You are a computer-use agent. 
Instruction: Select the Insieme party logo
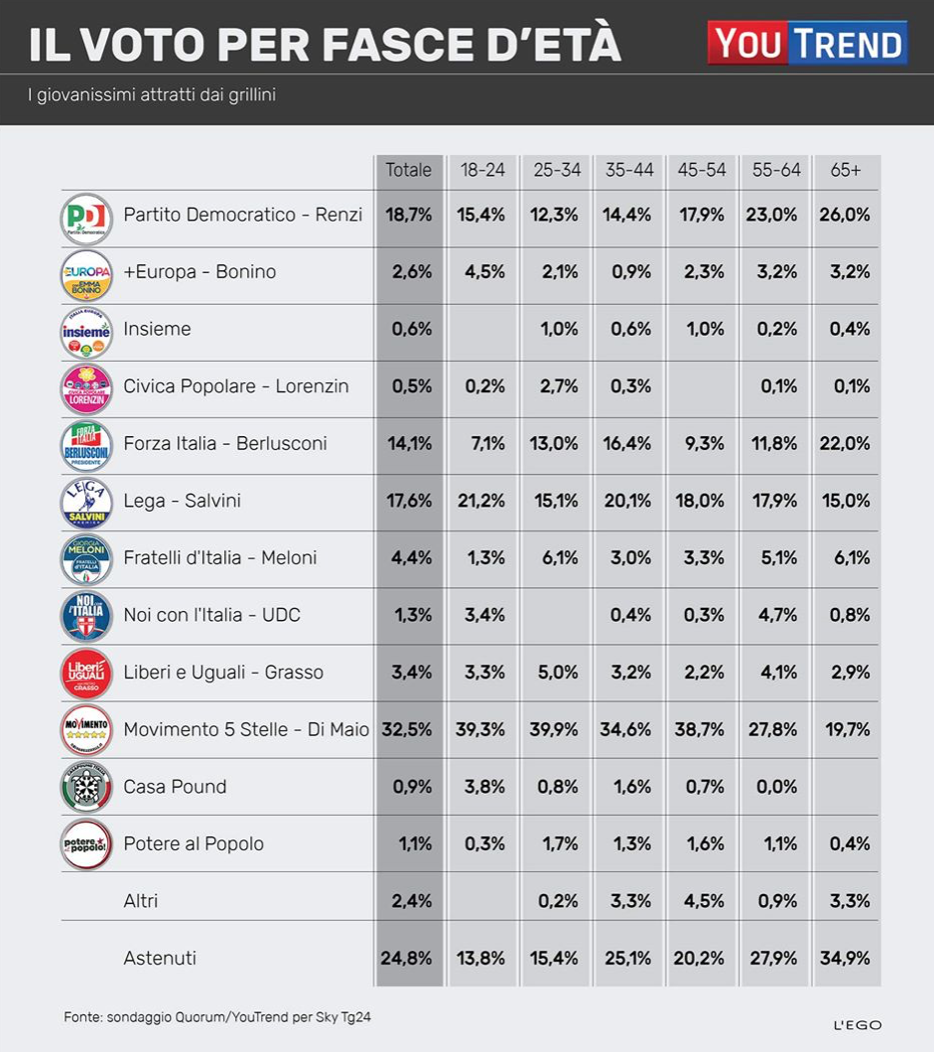87,330
